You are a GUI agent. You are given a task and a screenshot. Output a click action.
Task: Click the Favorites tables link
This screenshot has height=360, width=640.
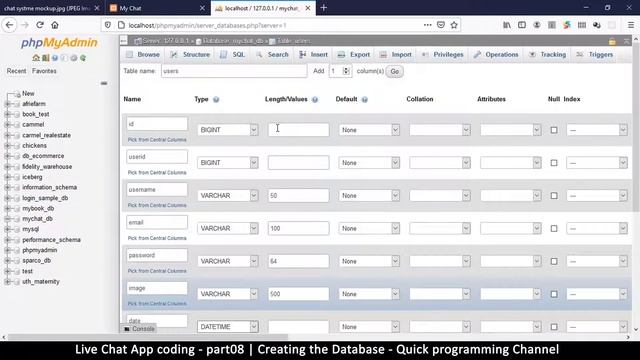coord(44,71)
